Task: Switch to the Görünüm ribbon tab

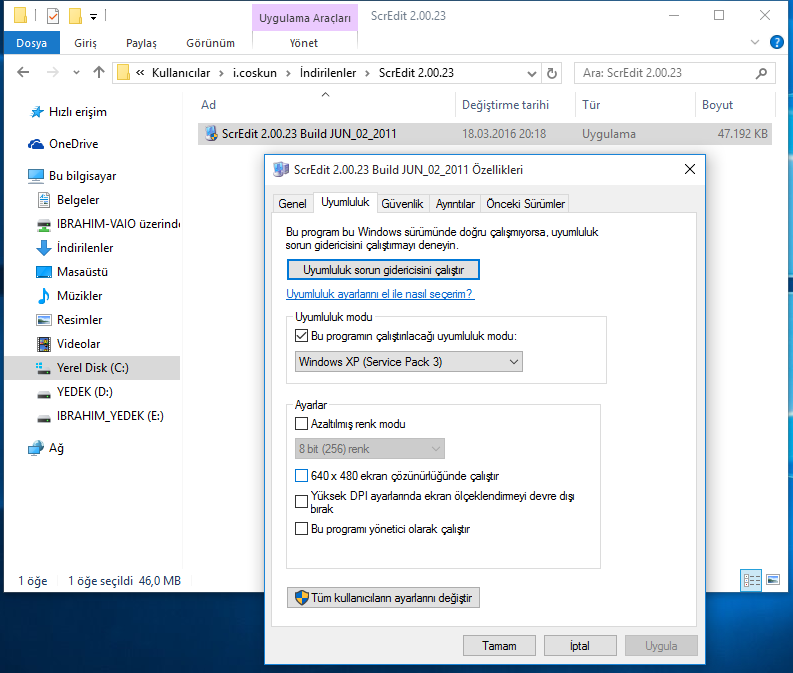Action: (x=210, y=43)
